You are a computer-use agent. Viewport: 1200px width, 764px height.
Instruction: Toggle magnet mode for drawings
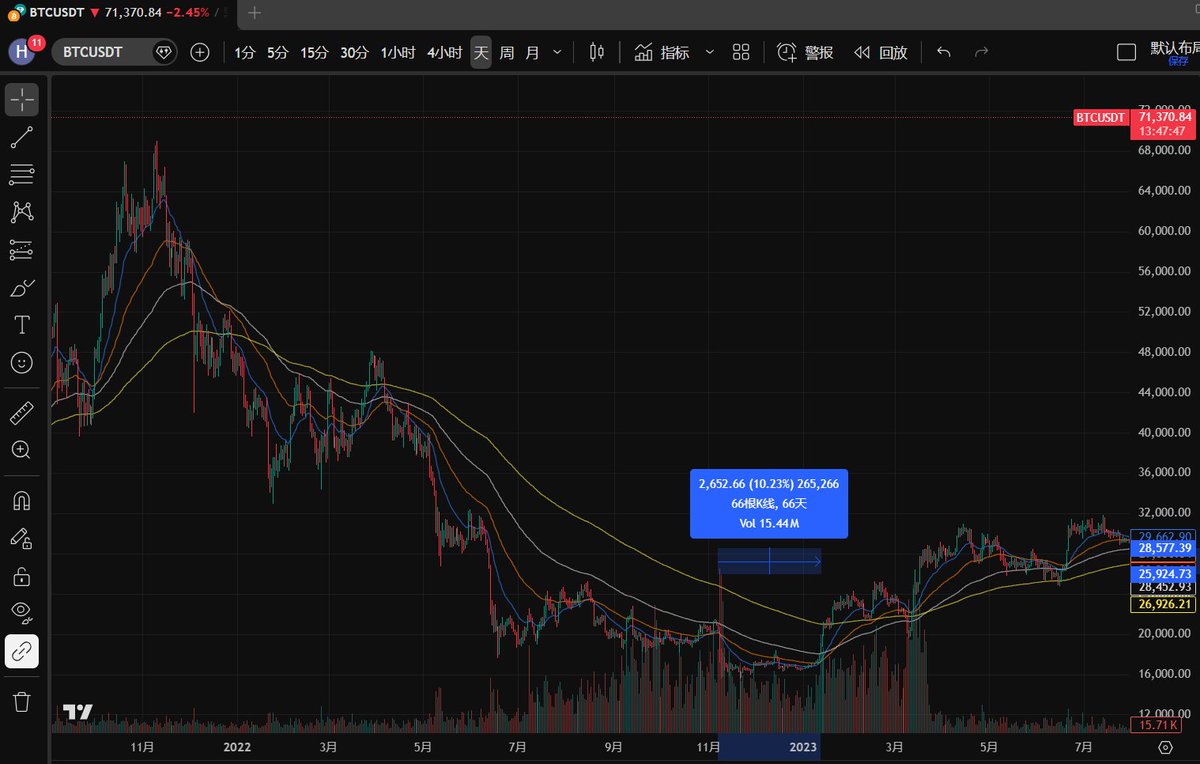(22, 500)
